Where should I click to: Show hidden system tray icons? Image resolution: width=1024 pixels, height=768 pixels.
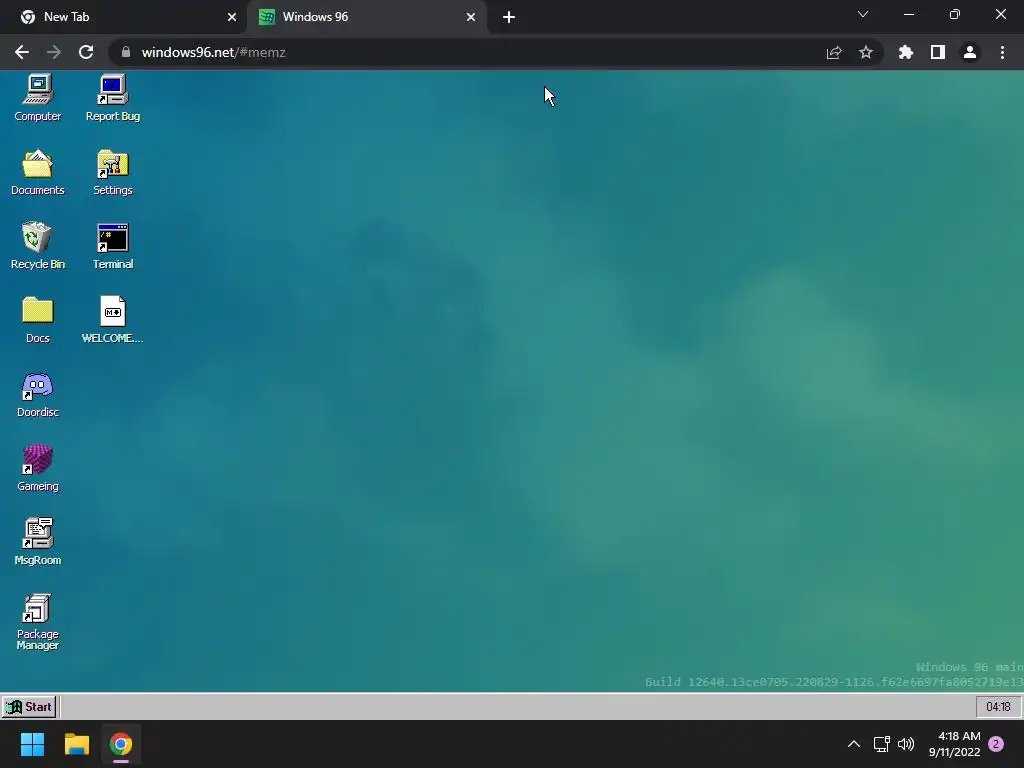click(854, 744)
